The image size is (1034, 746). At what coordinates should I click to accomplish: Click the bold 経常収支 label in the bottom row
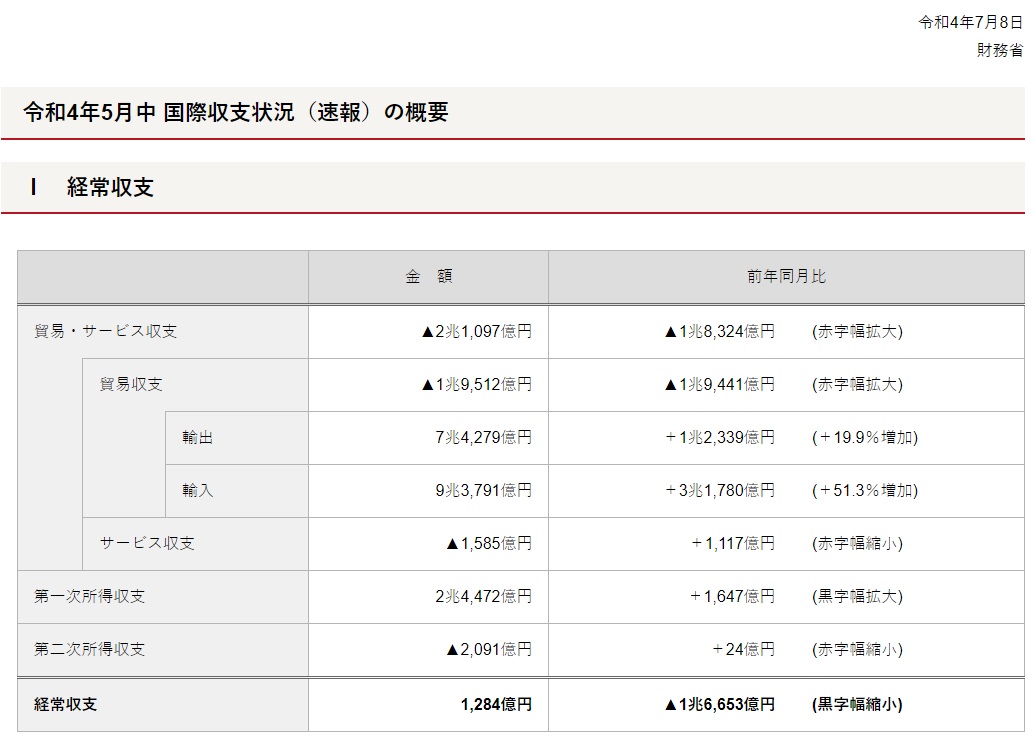click(x=66, y=704)
